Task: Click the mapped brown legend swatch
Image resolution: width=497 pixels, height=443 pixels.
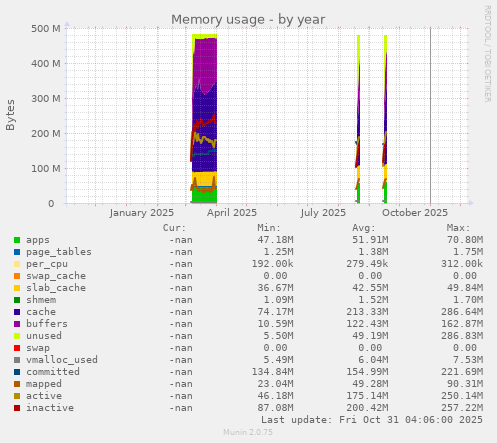Action: coord(17,384)
